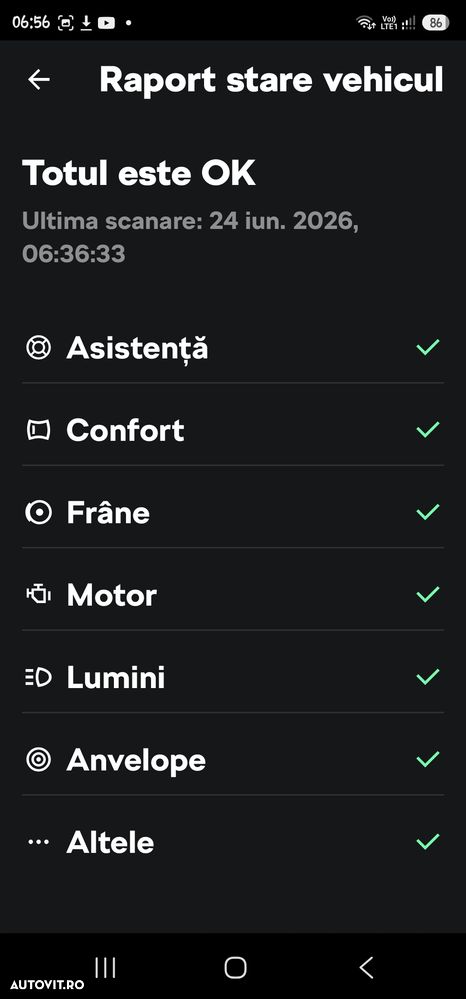
Task: Open the Frâne status row
Action: coord(233,513)
